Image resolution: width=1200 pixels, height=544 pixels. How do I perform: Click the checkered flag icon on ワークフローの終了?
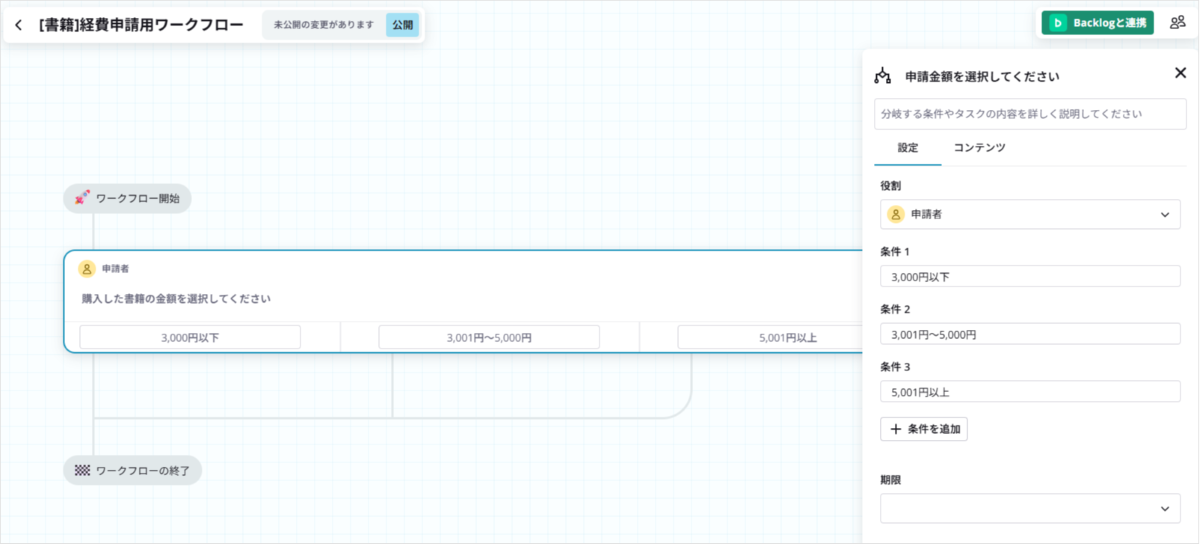click(x=83, y=469)
